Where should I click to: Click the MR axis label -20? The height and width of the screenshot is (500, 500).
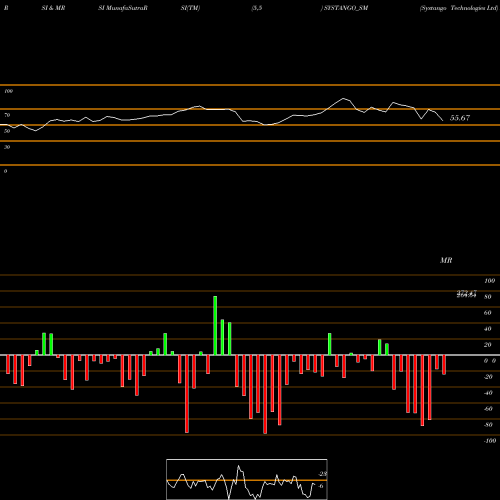(488, 377)
